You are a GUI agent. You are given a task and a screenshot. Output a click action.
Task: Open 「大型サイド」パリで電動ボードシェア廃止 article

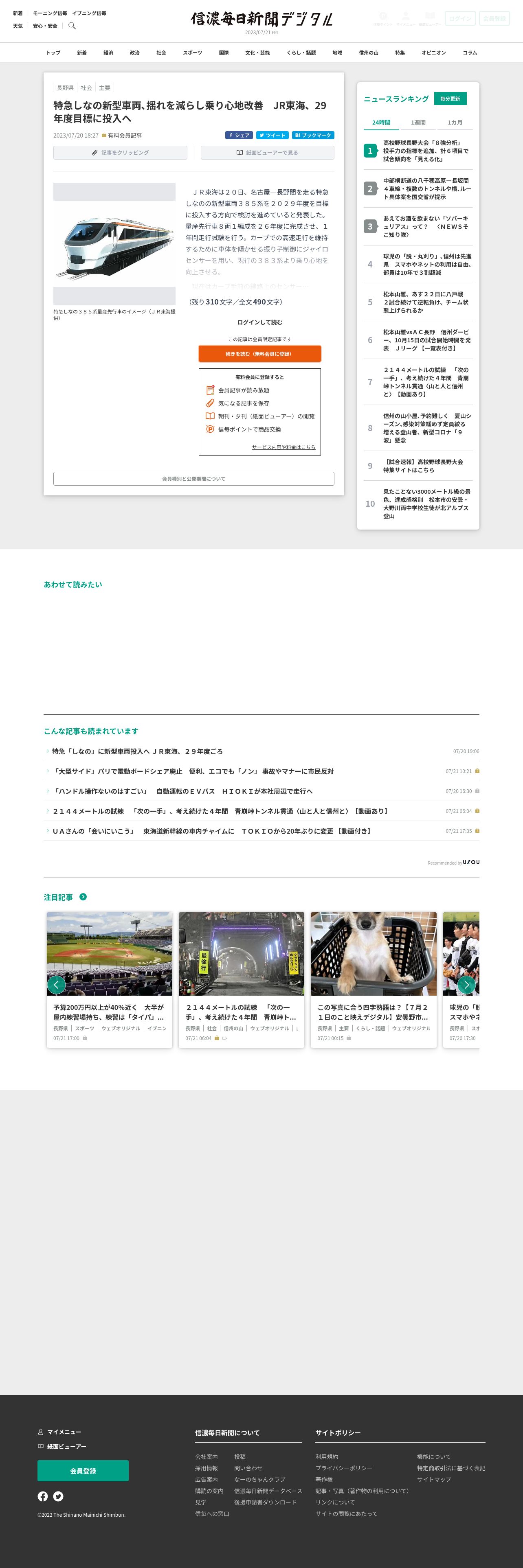(x=193, y=771)
